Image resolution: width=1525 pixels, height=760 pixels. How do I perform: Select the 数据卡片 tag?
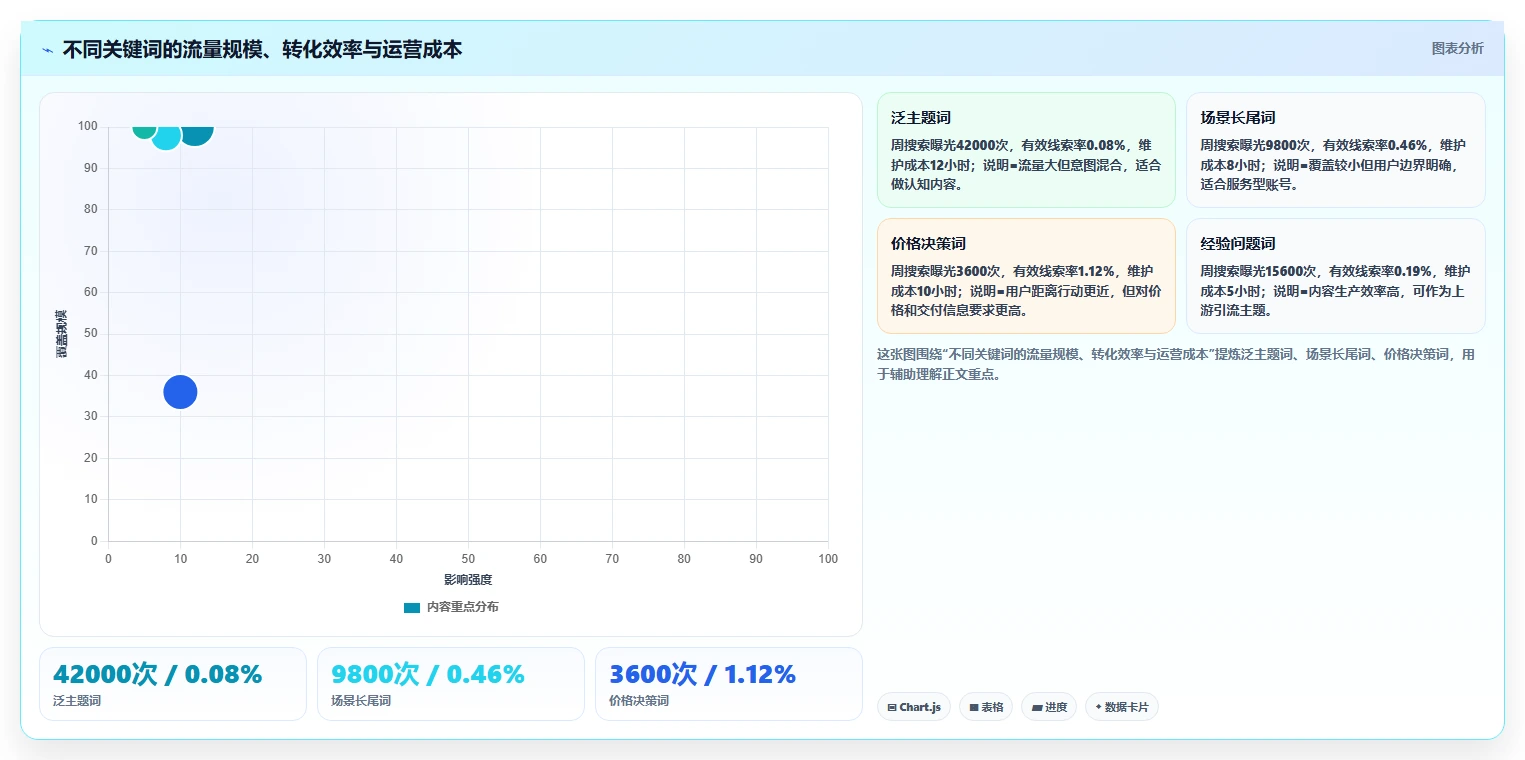pyautogui.click(x=1122, y=707)
